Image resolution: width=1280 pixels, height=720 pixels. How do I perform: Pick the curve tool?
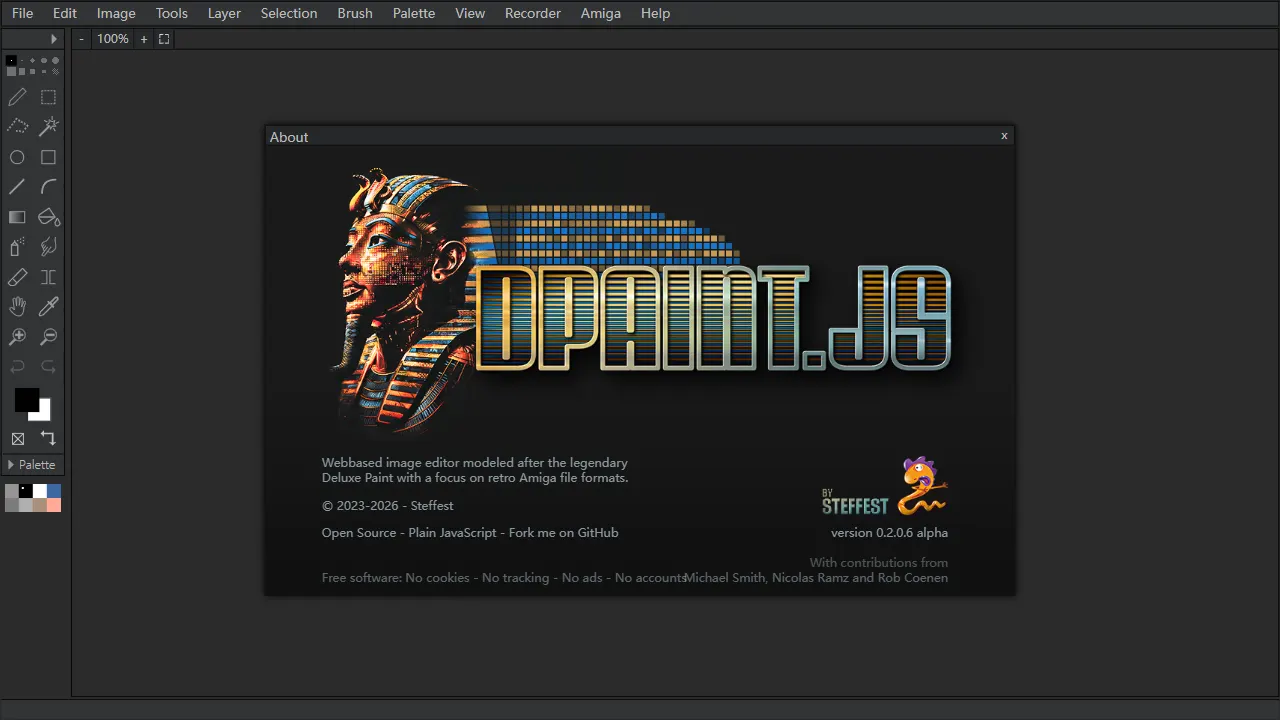pyautogui.click(x=48, y=187)
